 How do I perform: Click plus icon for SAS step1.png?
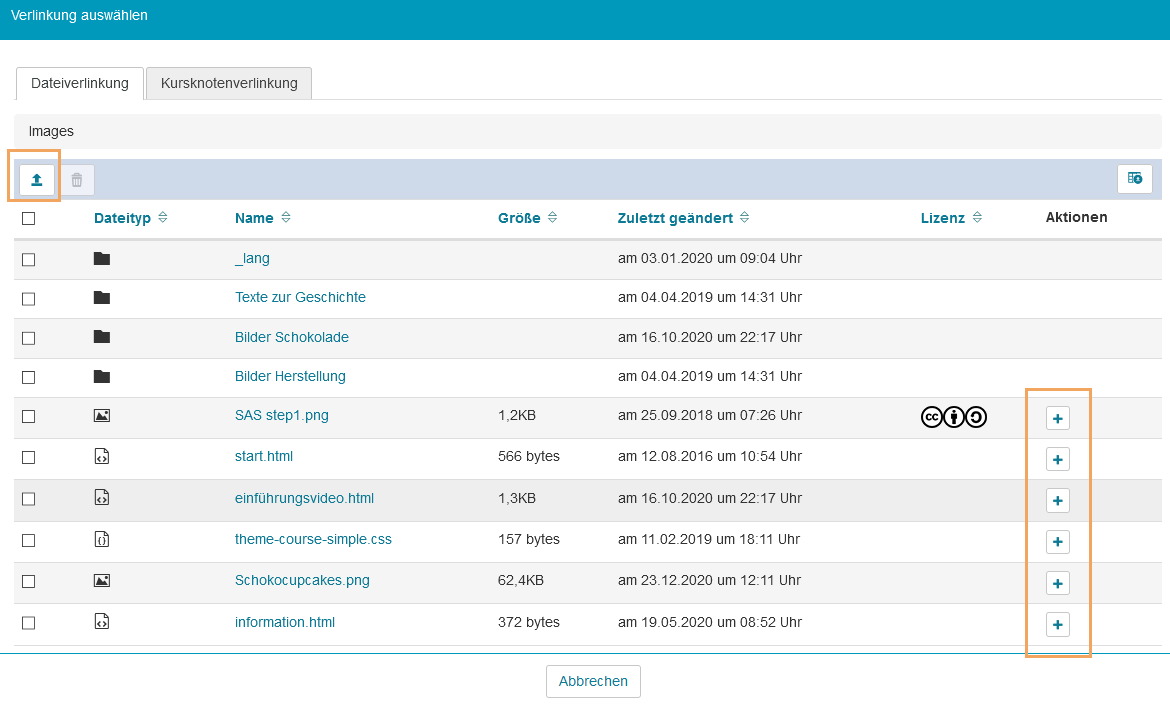coord(1057,418)
